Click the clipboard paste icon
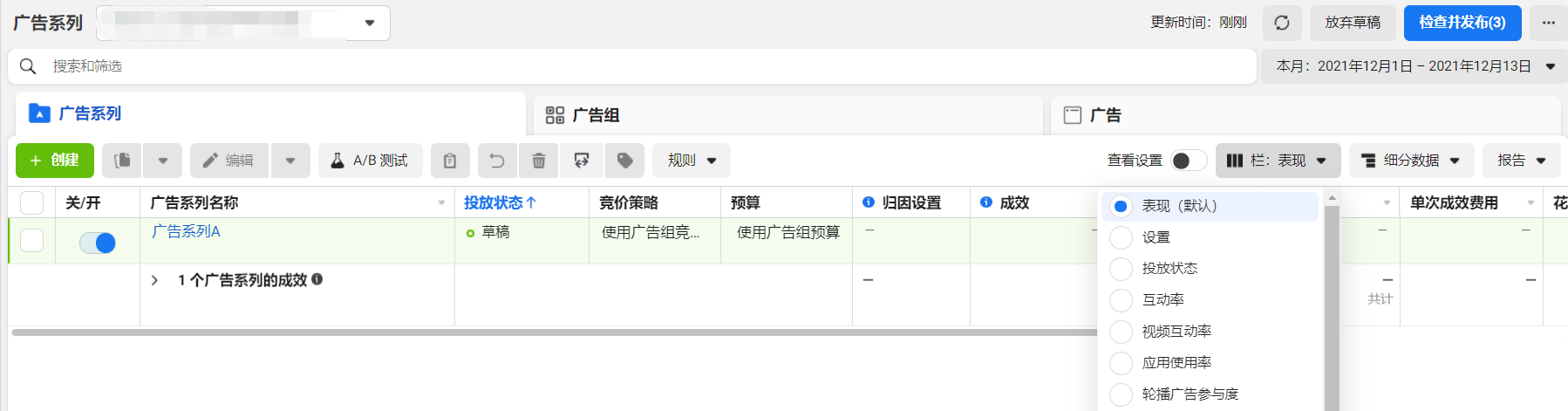1568x411 pixels. (x=450, y=161)
